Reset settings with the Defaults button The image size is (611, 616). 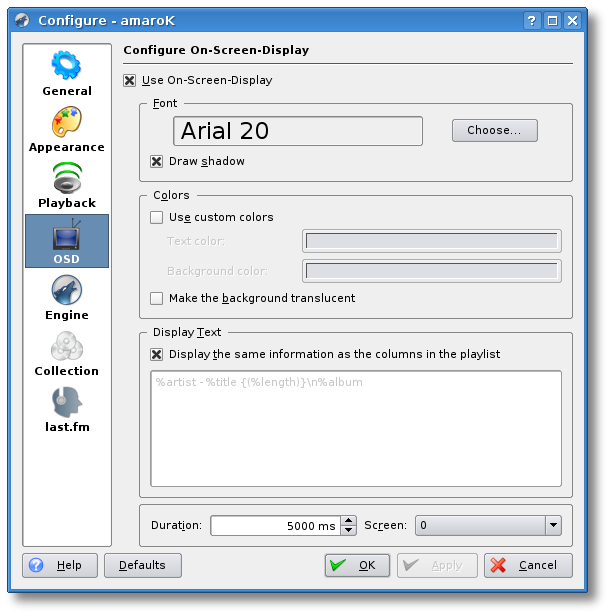142,565
